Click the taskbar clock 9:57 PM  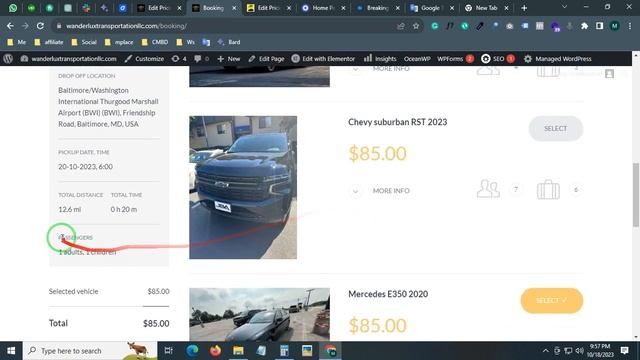coord(600,351)
